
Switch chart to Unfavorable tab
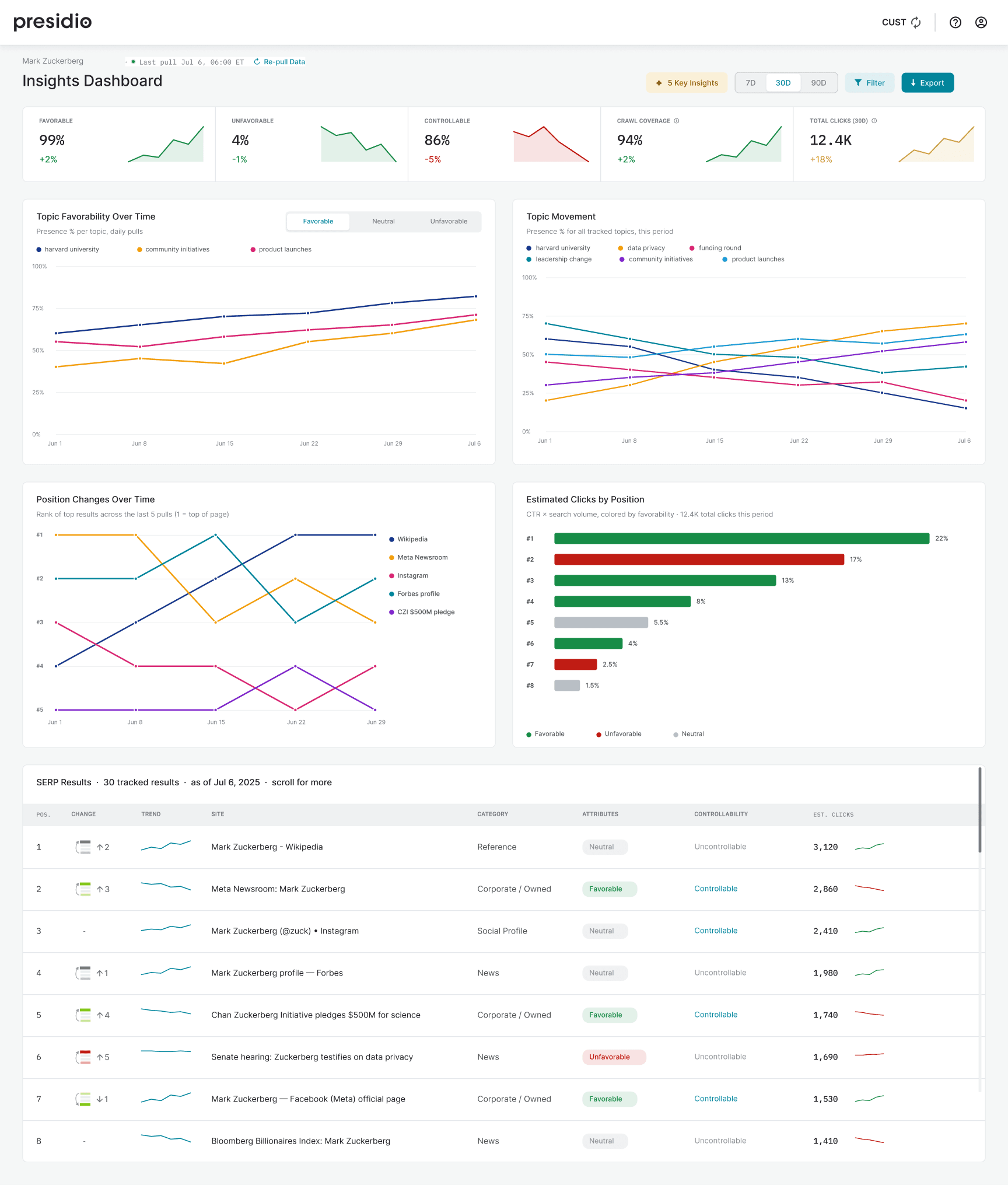coord(449,221)
